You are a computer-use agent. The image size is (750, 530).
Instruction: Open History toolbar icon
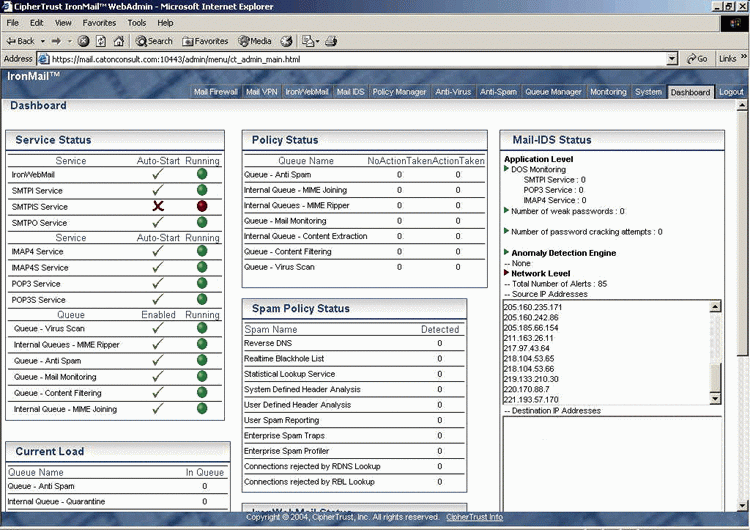287,41
